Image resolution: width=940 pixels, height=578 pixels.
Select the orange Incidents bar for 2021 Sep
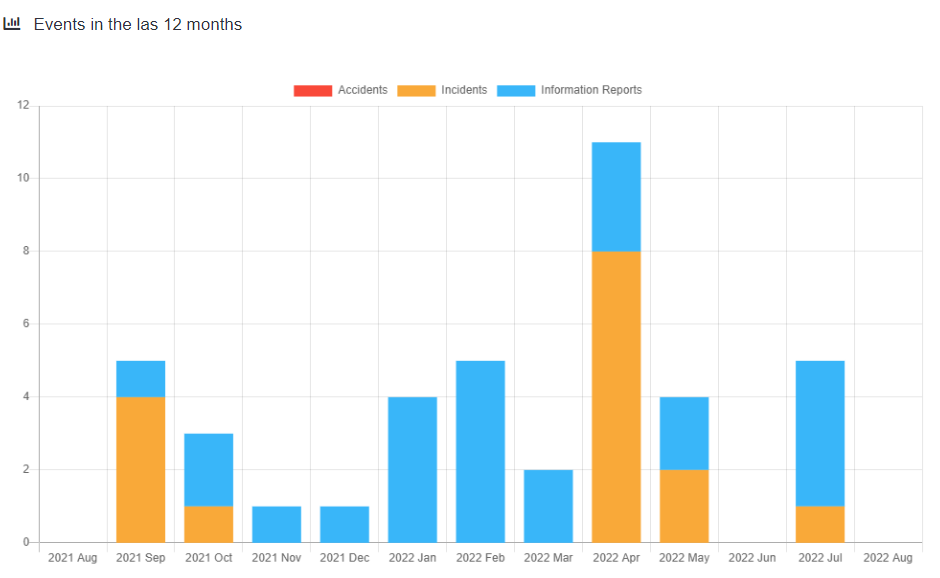click(x=140, y=469)
